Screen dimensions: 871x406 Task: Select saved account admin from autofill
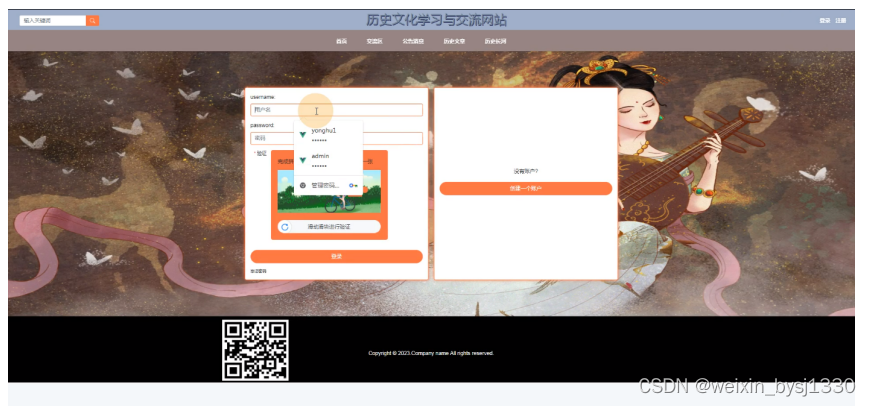[x=328, y=161]
